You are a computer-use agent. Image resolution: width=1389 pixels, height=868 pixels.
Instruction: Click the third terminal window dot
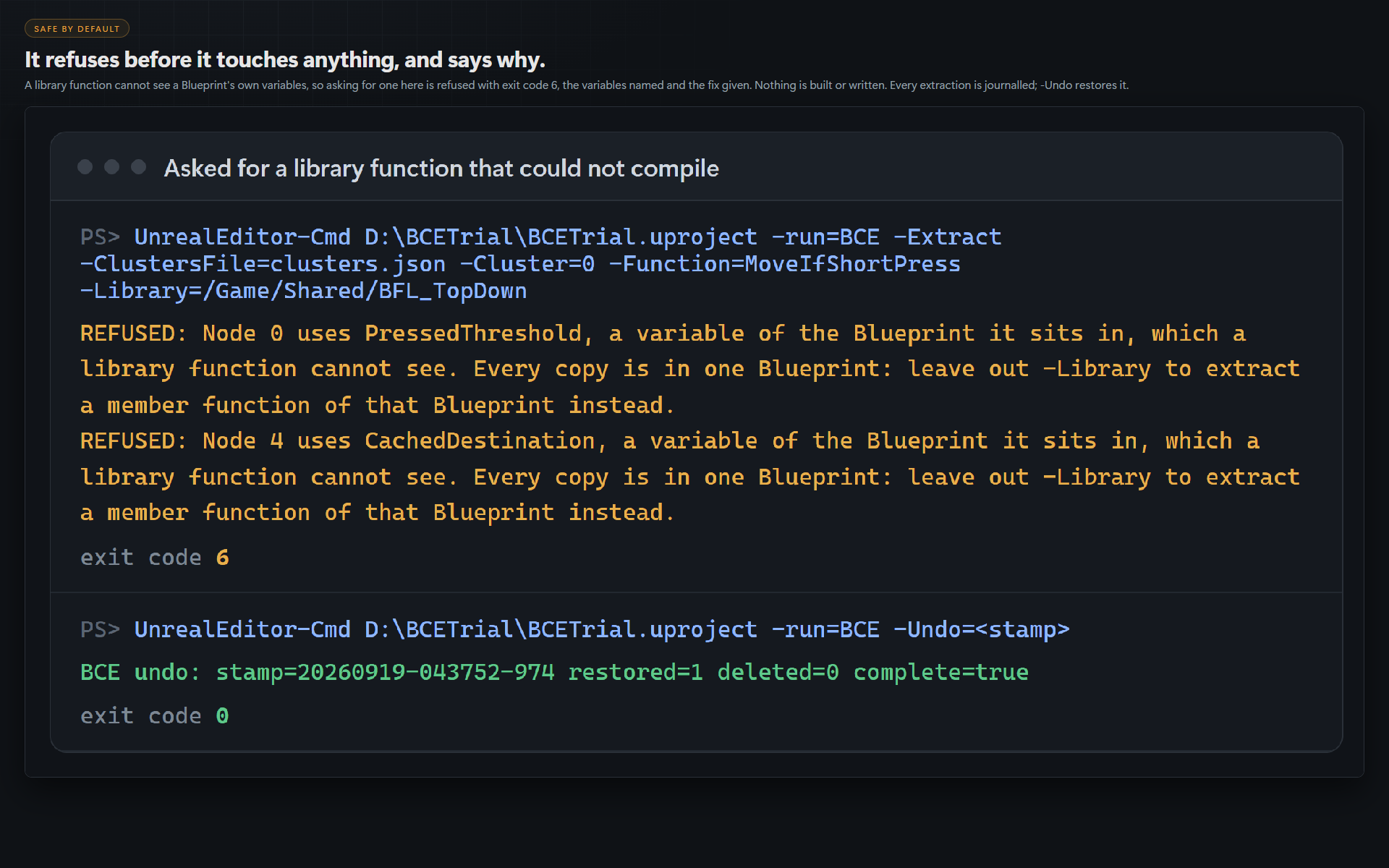click(x=138, y=167)
